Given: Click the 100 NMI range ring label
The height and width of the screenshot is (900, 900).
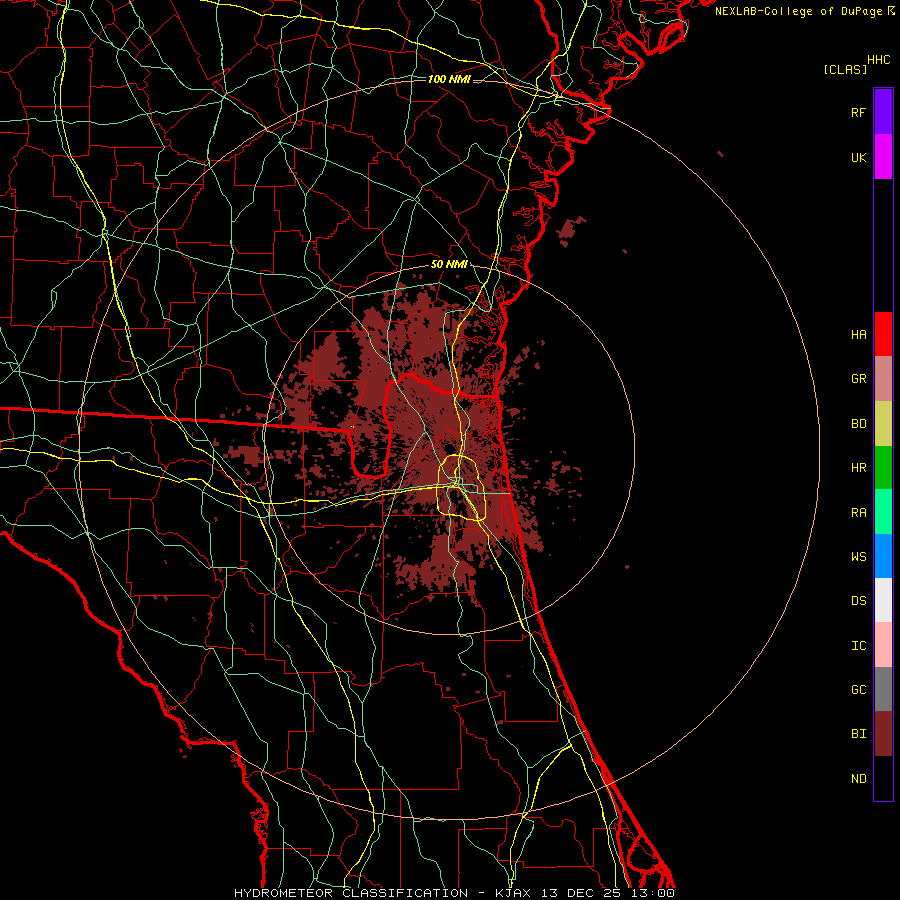Looking at the screenshot, I should 449,79.
